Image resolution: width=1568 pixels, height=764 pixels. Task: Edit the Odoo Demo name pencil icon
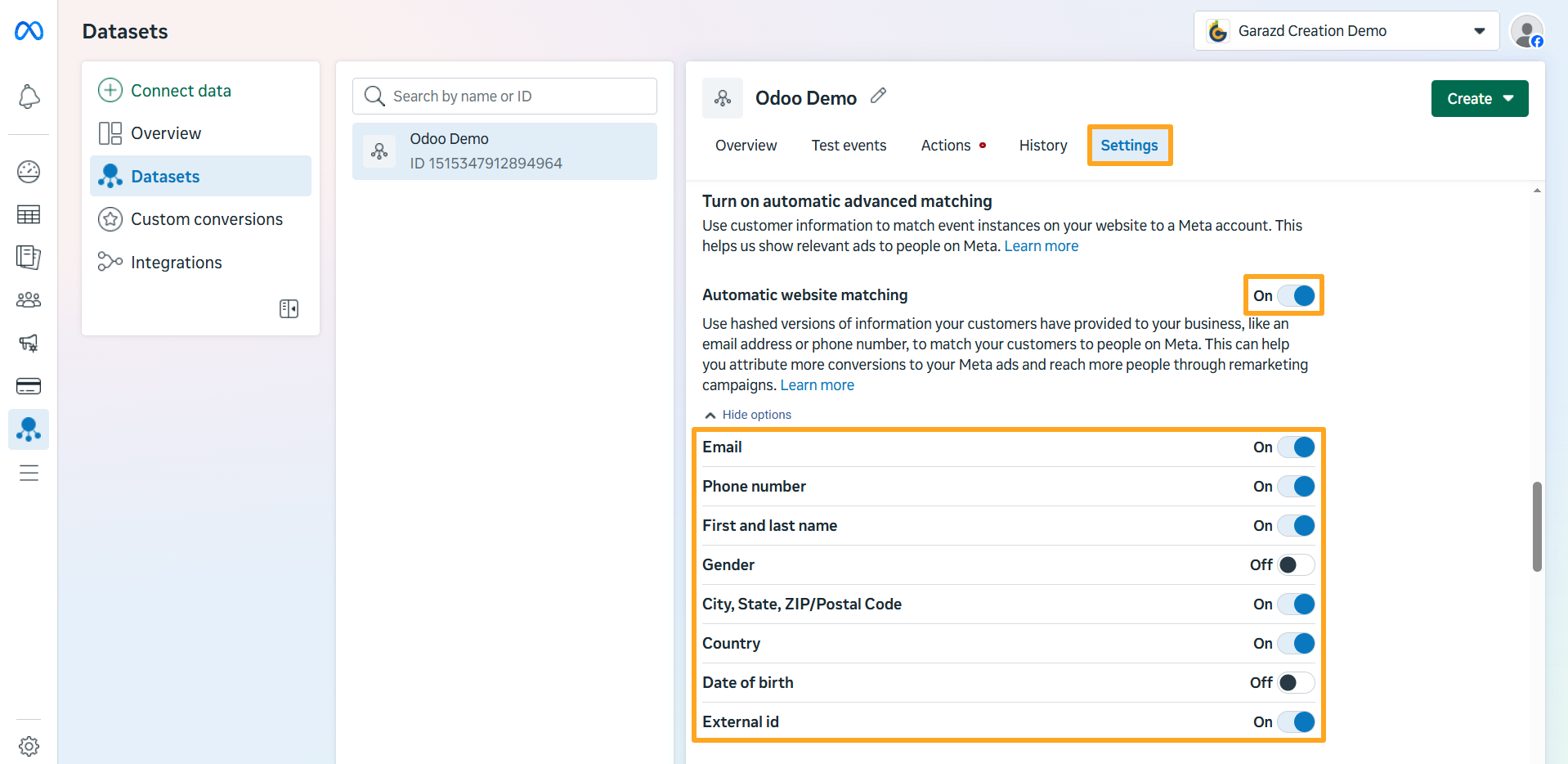[x=878, y=96]
